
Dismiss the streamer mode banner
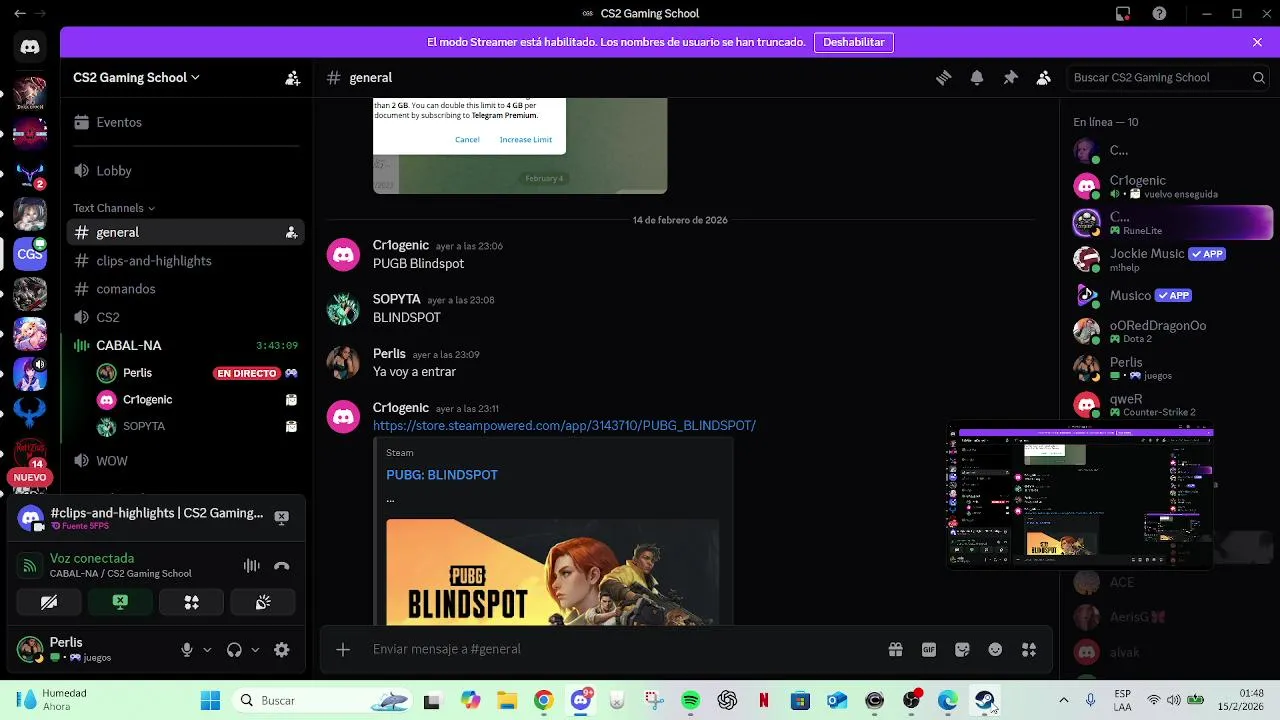[x=1257, y=42]
